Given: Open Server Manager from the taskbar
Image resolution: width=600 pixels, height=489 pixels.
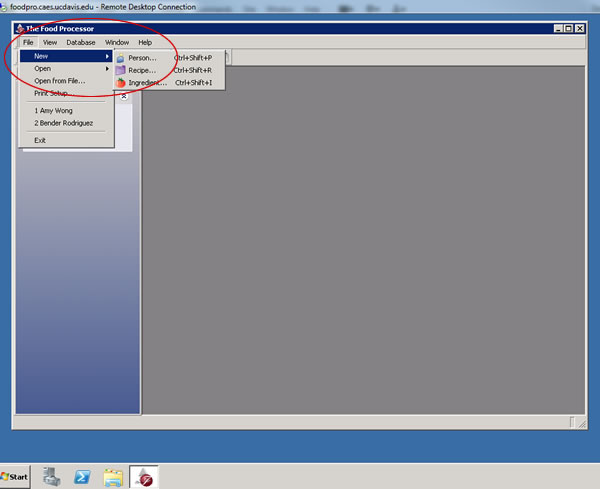Looking at the screenshot, I should tap(52, 476).
